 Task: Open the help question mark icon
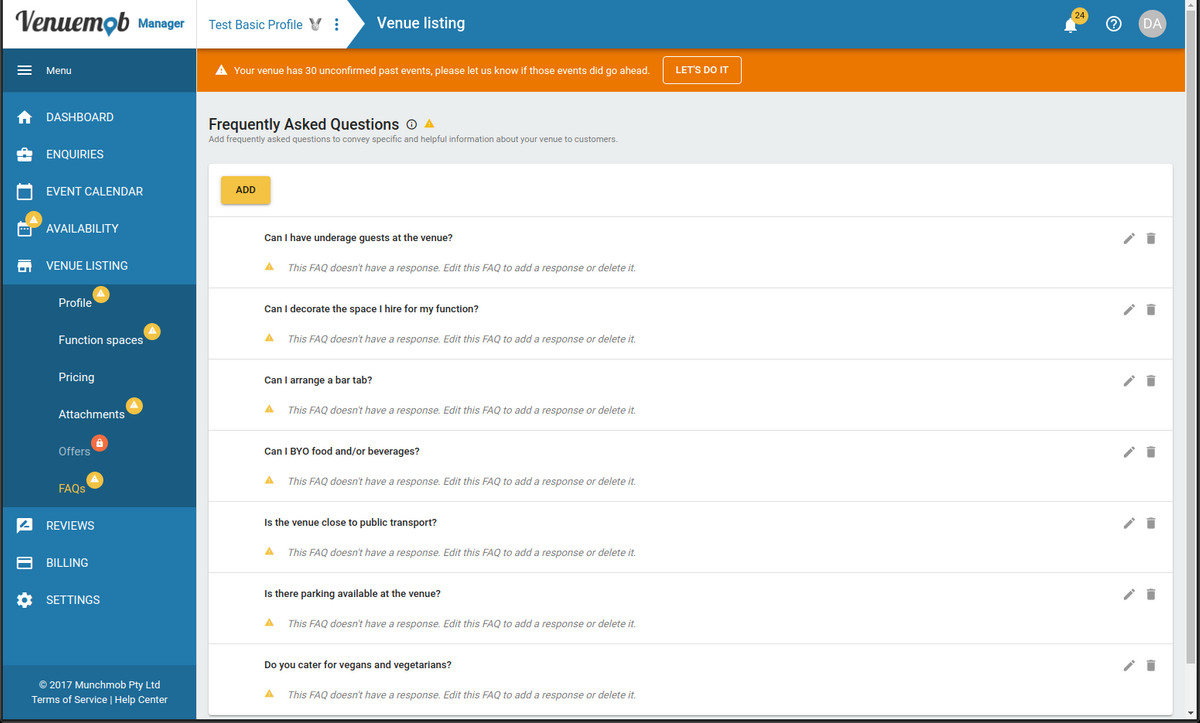click(x=1113, y=24)
